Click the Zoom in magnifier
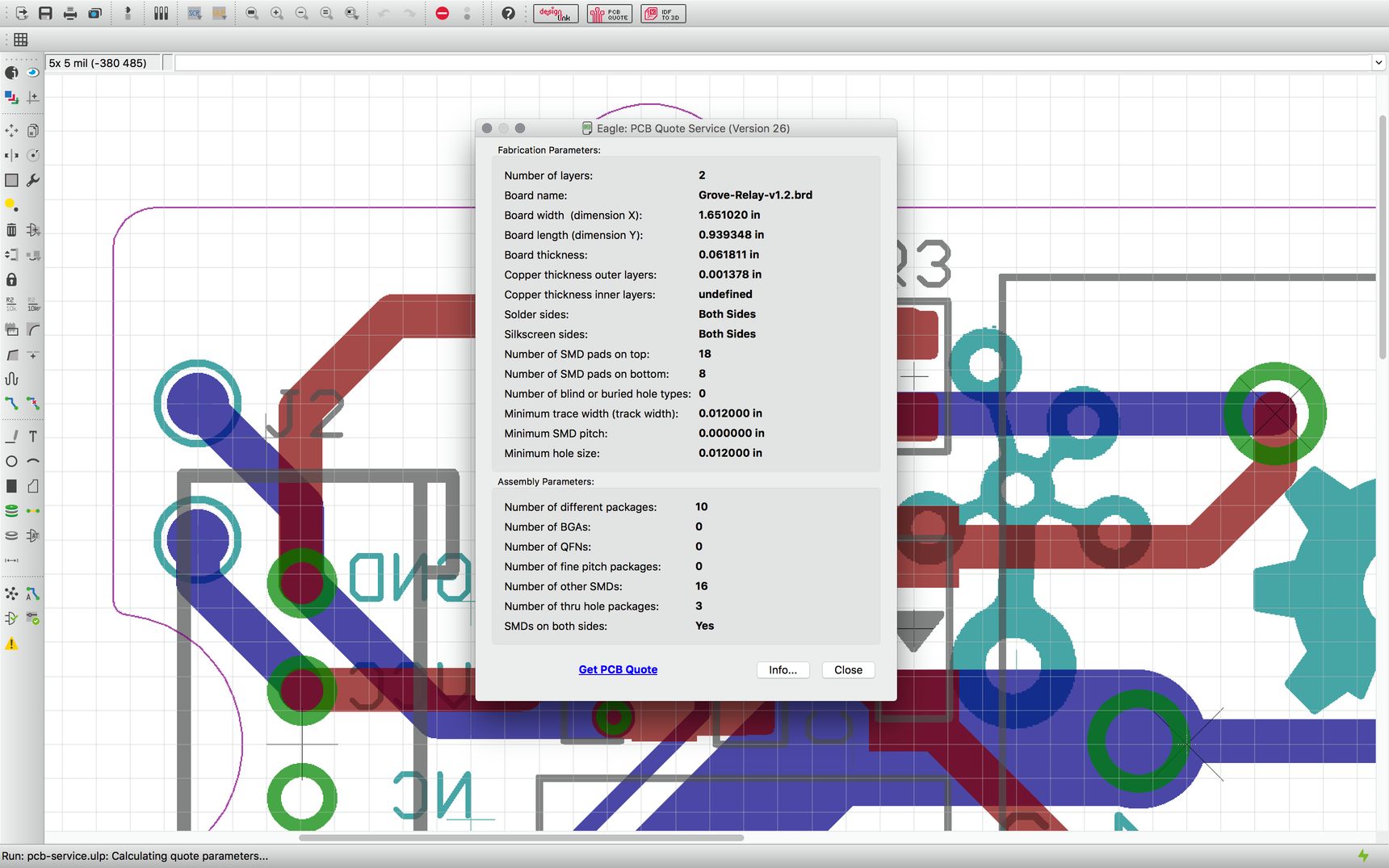This screenshot has width=1389, height=868. [x=277, y=14]
